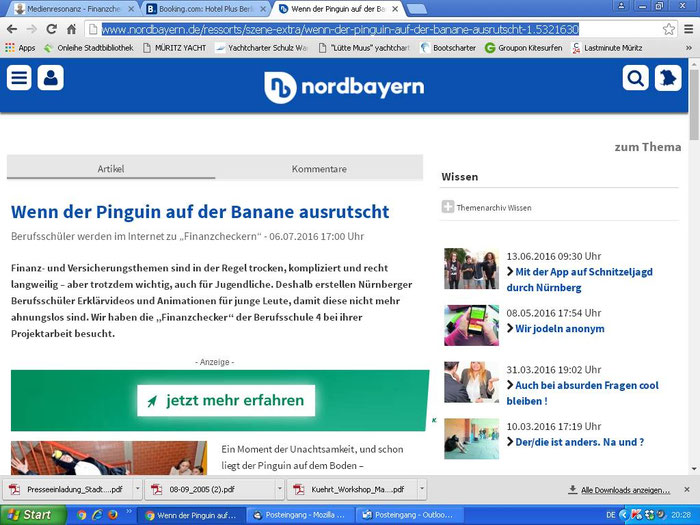The image size is (700, 525).
Task: Open the Lastminute Müritz bookmark
Action: click(x=607, y=48)
